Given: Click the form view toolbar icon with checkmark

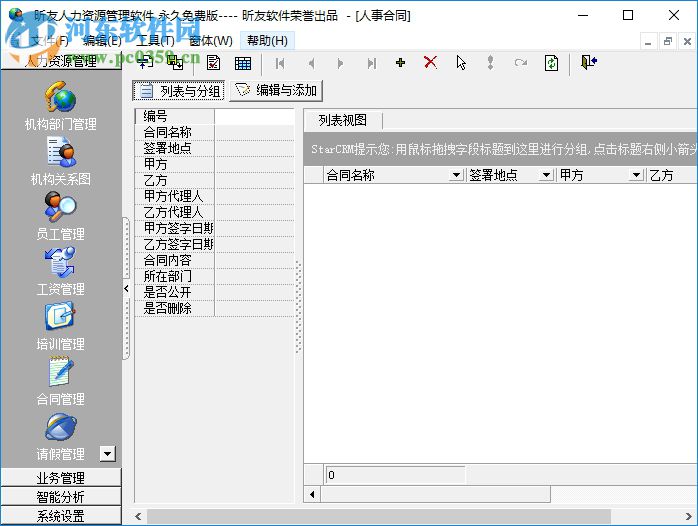Looking at the screenshot, I should [x=214, y=63].
